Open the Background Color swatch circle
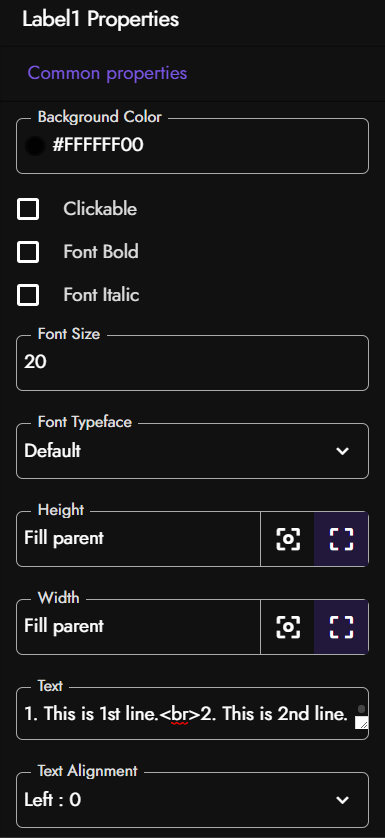Viewport: 385px width, 838px height. [x=35, y=146]
